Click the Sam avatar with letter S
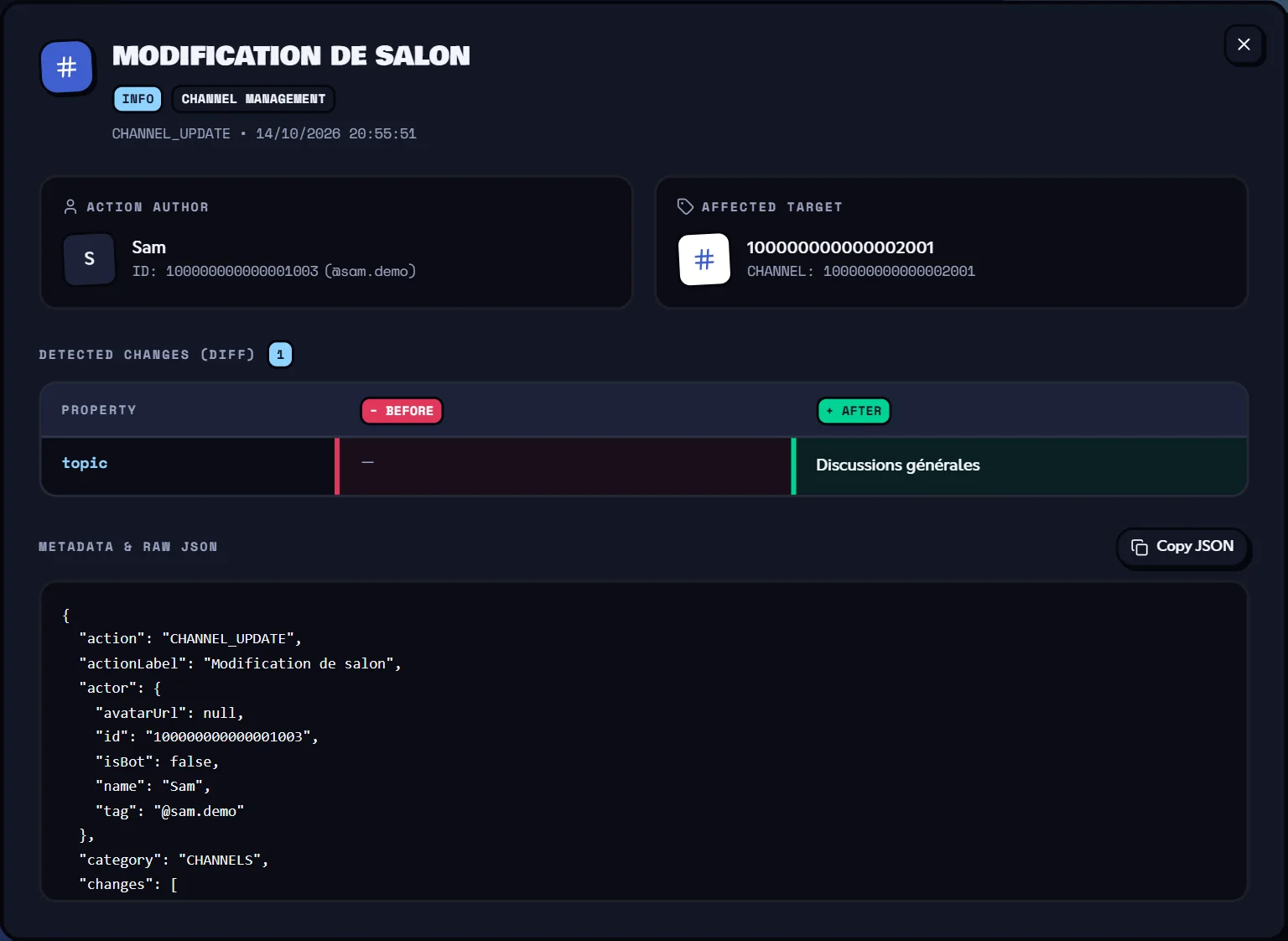Screen dimensions: 1288x941 pos(89,259)
